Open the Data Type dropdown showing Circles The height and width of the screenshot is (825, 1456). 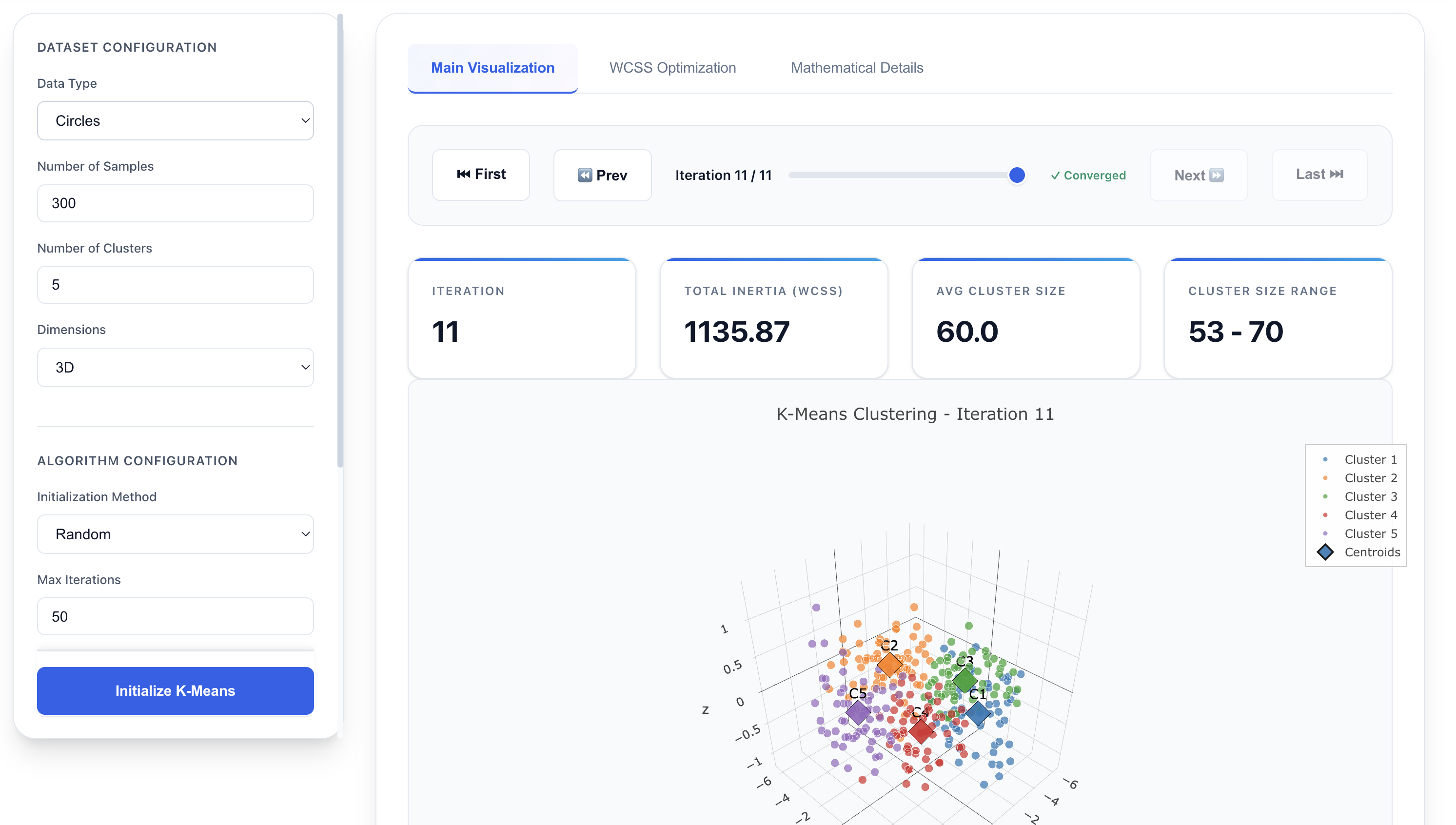point(175,120)
